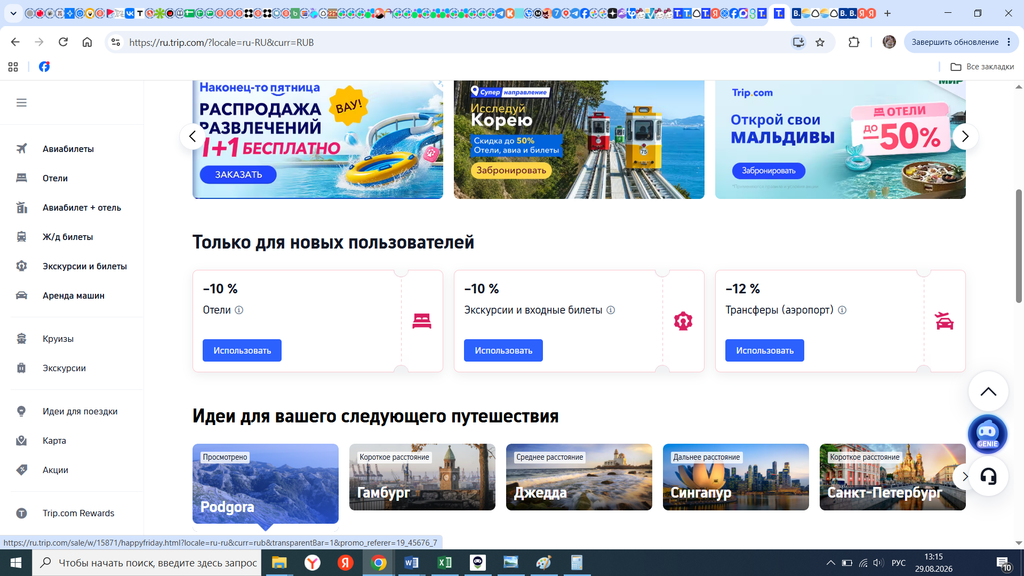
Task: Open the apps grid in bookmarks bar
Action: [x=13, y=67]
